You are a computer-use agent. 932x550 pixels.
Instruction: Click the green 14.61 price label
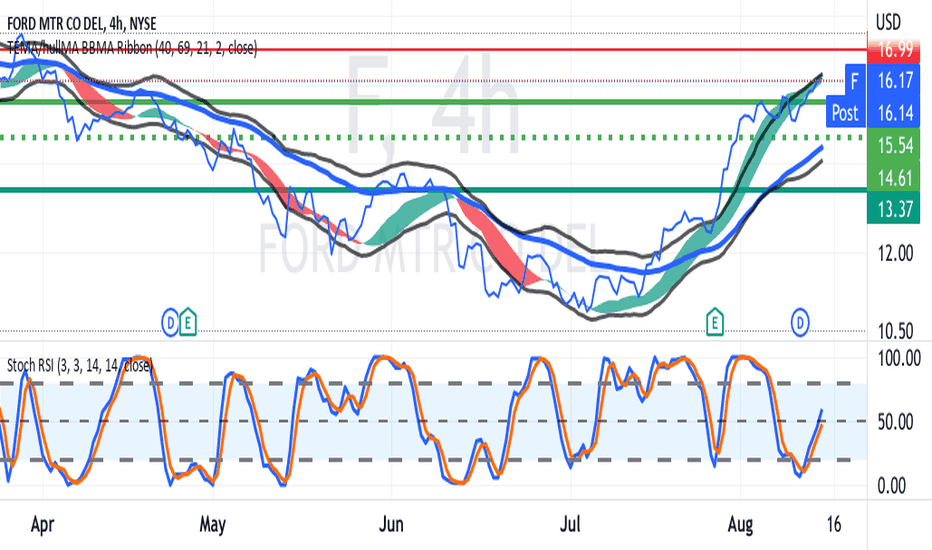(893, 178)
